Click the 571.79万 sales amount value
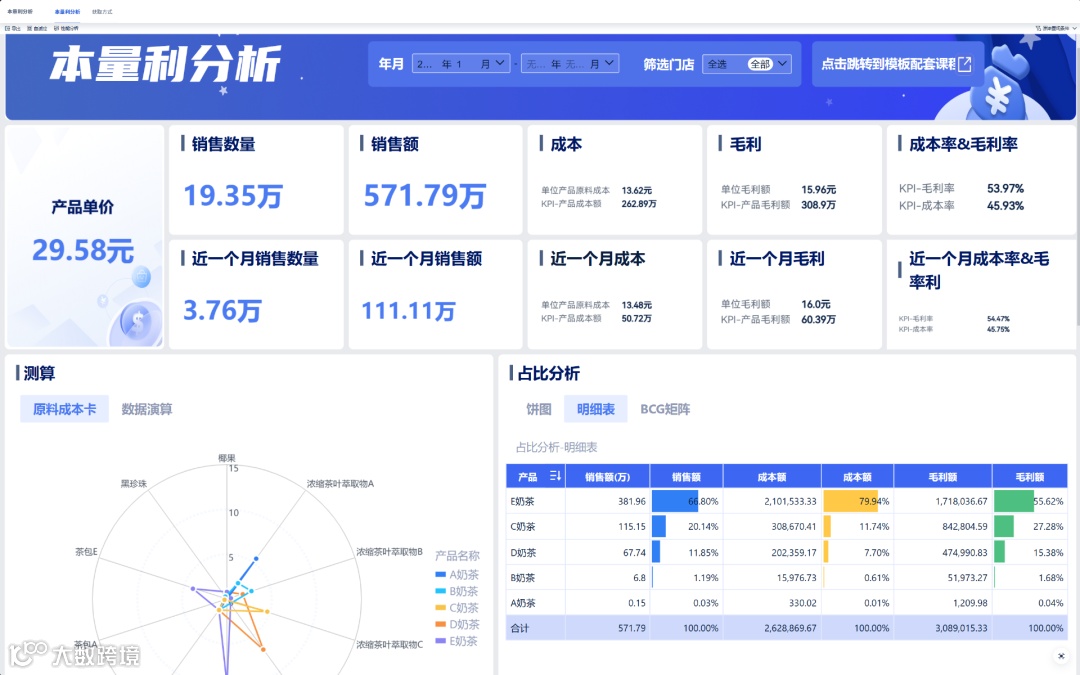 (x=425, y=196)
